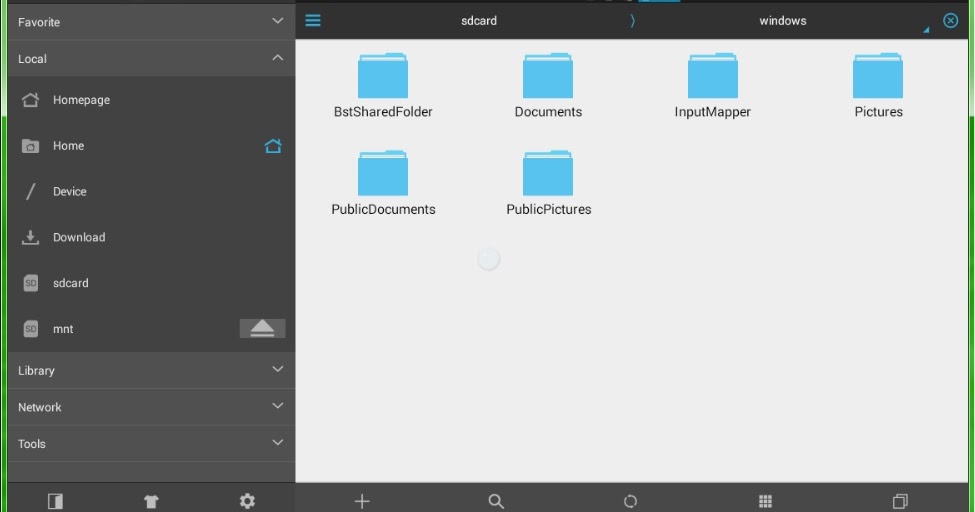The width and height of the screenshot is (975, 512).
Task: Click the PublicDocuments name label
Action: click(383, 210)
